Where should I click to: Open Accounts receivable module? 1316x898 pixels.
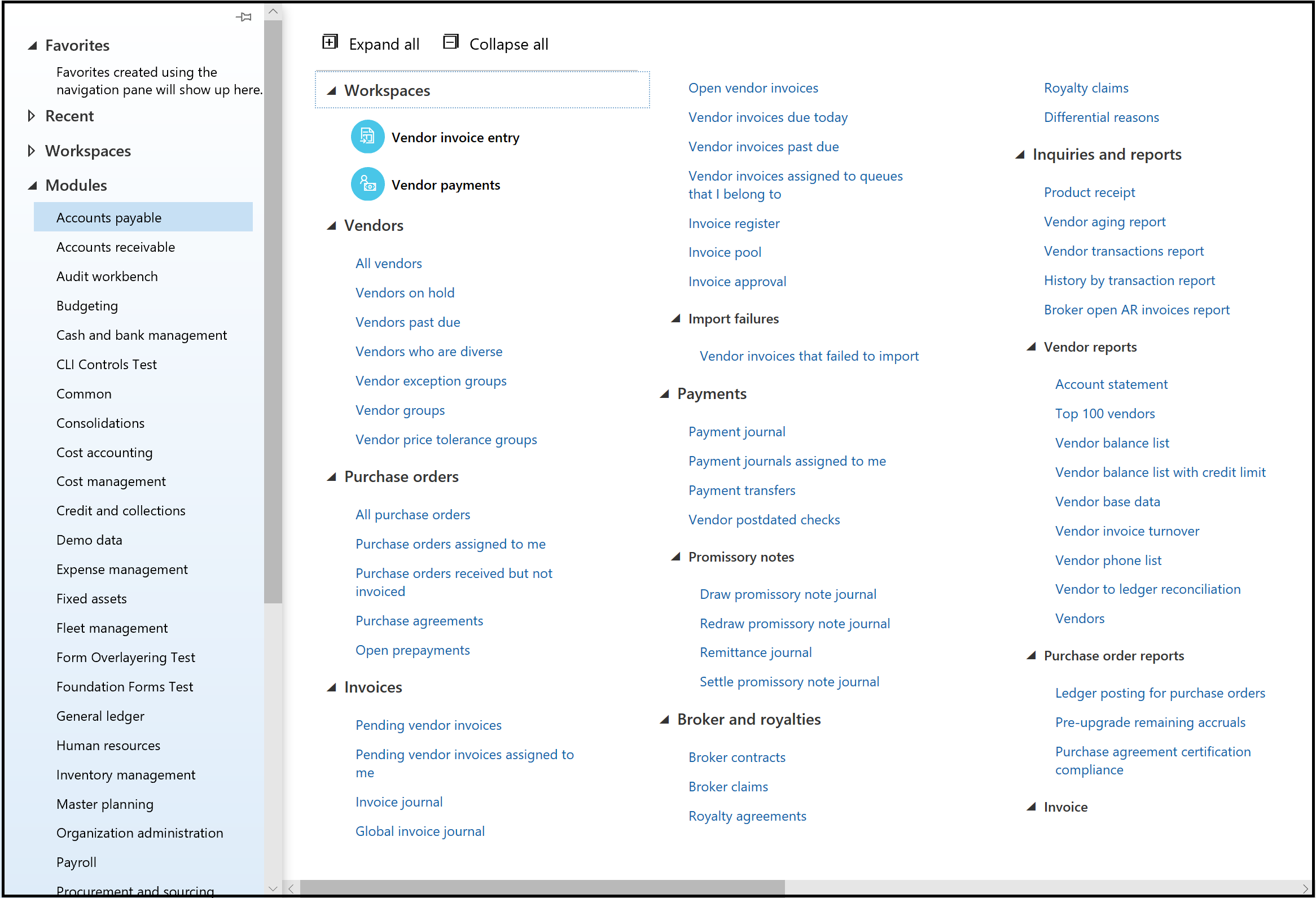coord(117,246)
